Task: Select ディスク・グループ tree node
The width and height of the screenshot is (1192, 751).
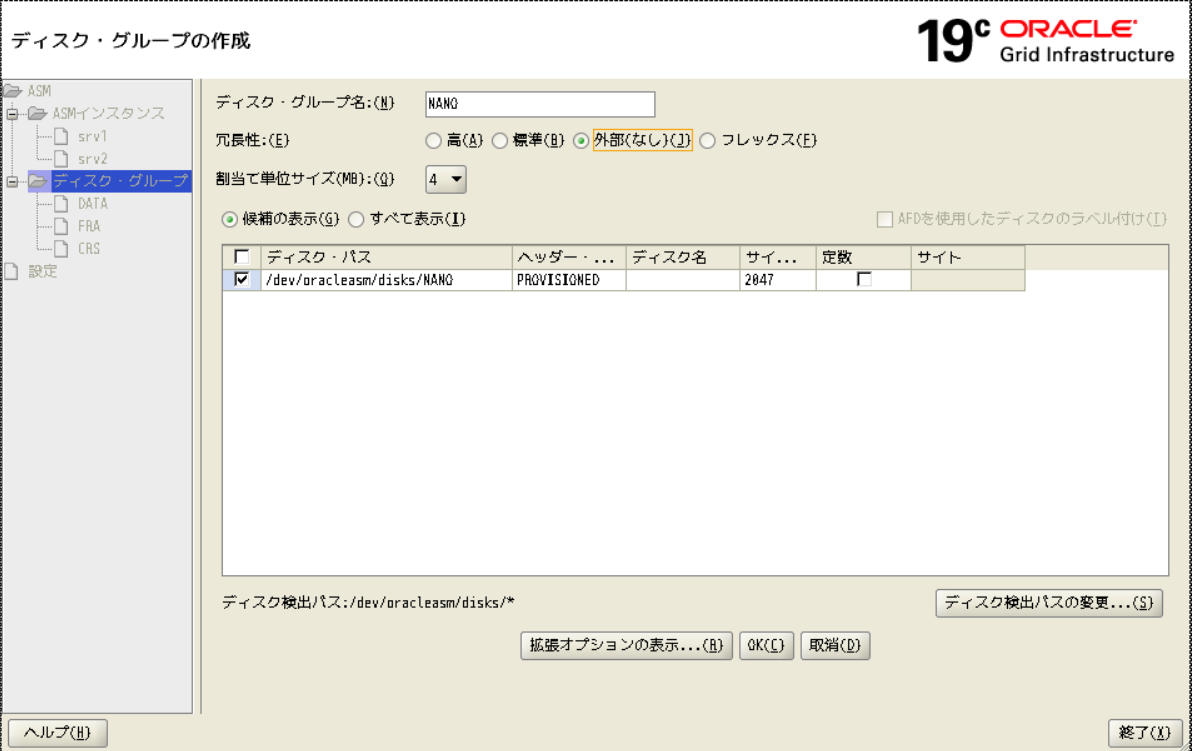Action: pyautogui.click(x=120, y=181)
